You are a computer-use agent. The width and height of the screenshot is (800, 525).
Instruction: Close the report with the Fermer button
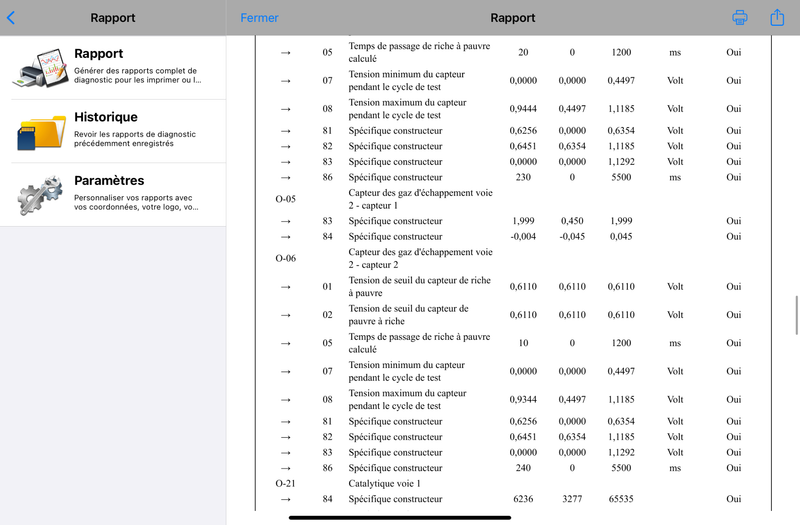pos(259,18)
